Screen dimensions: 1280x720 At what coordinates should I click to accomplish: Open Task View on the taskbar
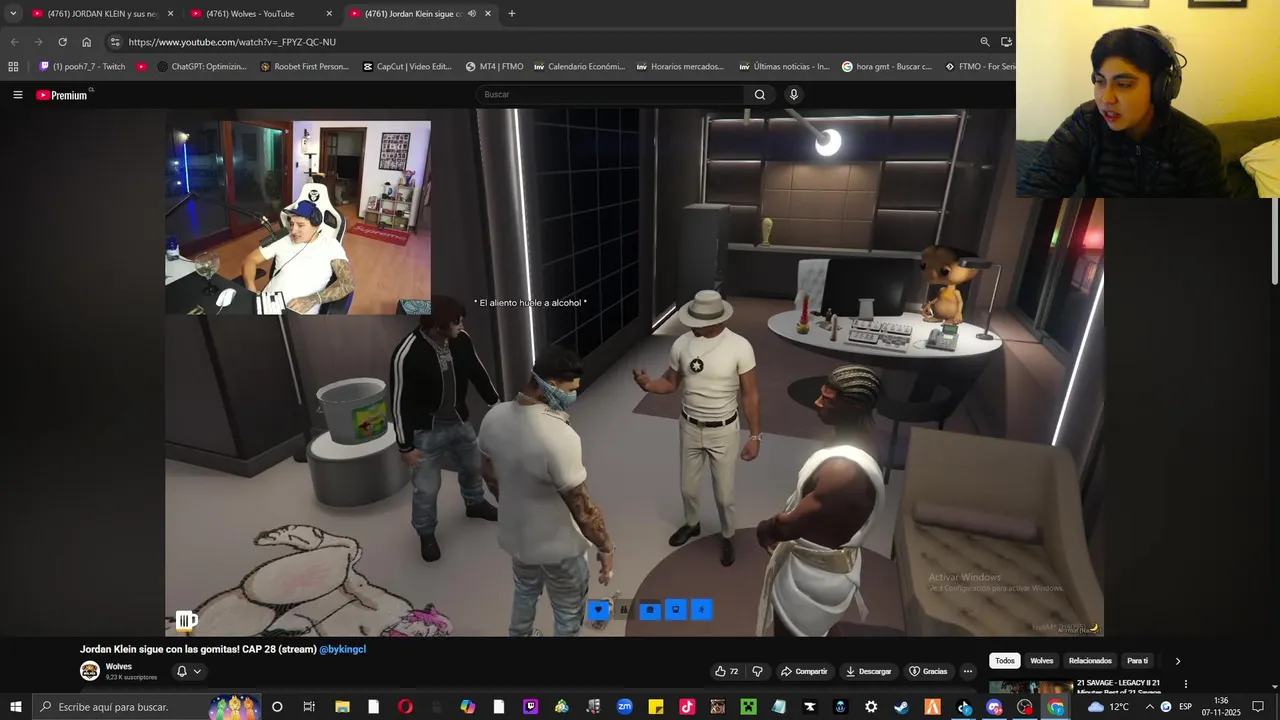[x=309, y=707]
